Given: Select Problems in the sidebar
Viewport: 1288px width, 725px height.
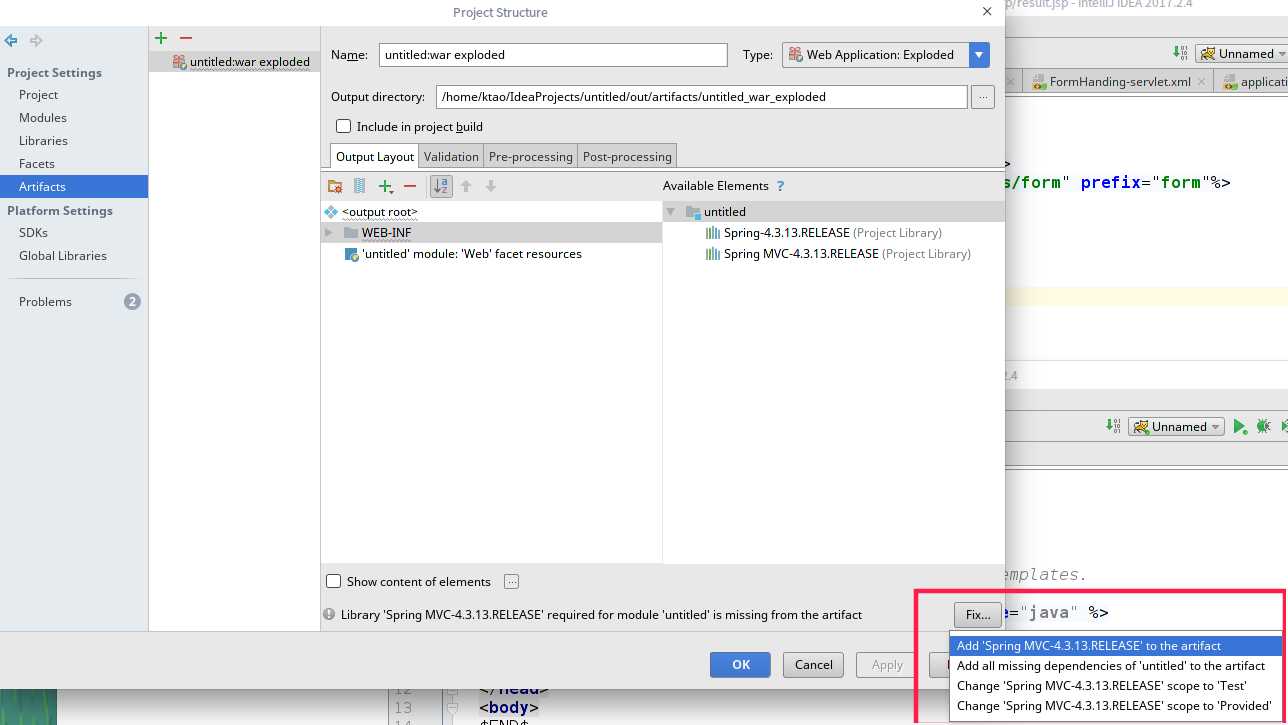Looking at the screenshot, I should click(46, 302).
